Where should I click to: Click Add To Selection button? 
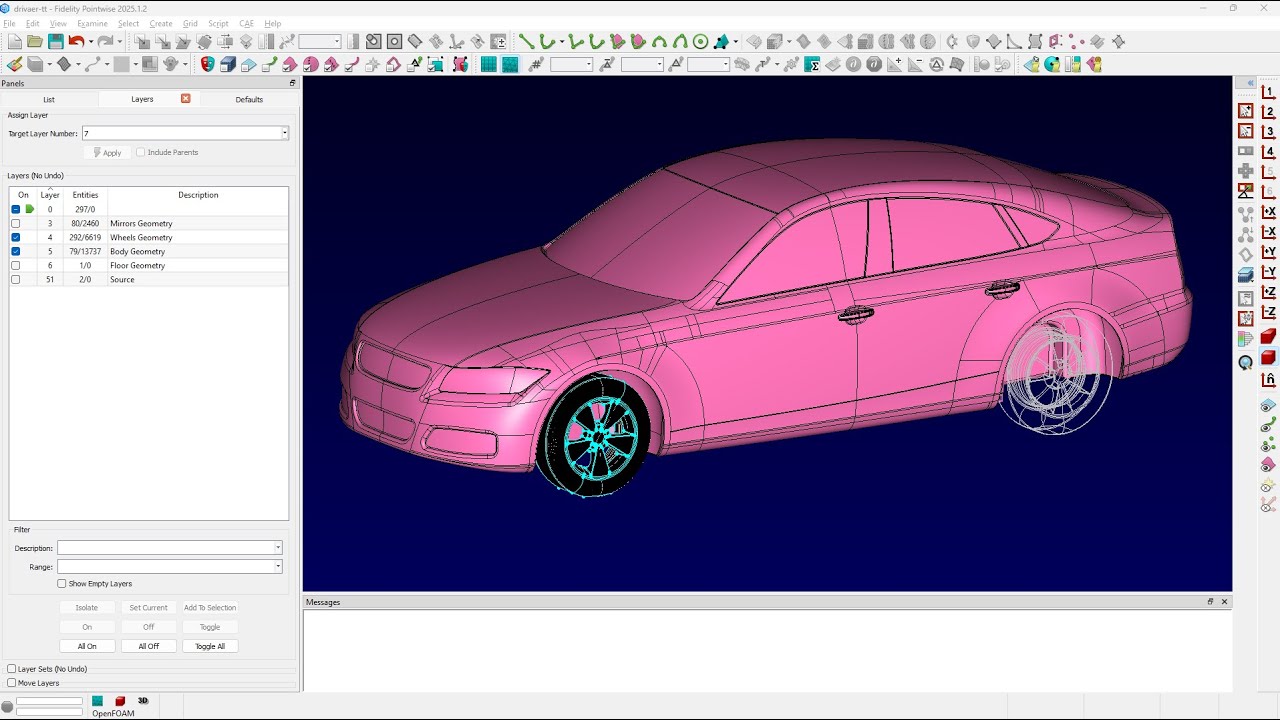210,607
